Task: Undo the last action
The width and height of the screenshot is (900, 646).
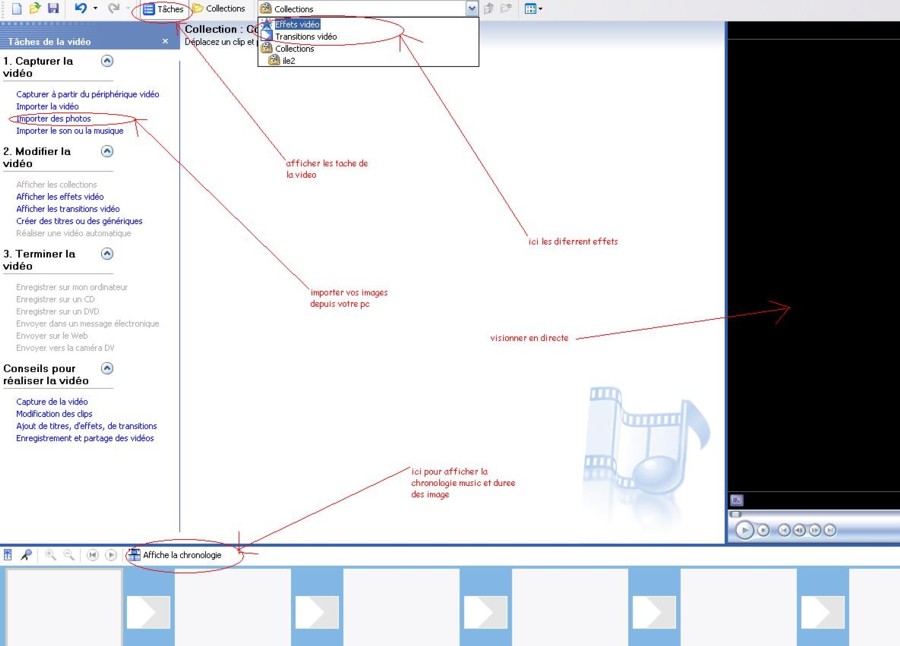Action: click(81, 9)
